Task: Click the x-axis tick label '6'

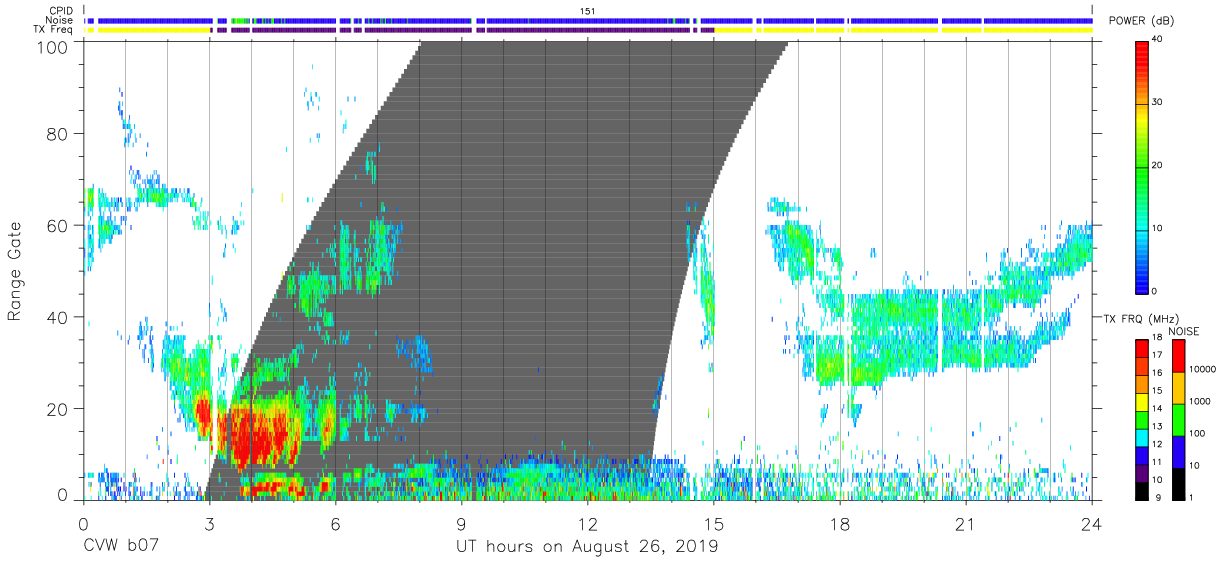Action: pos(335,525)
